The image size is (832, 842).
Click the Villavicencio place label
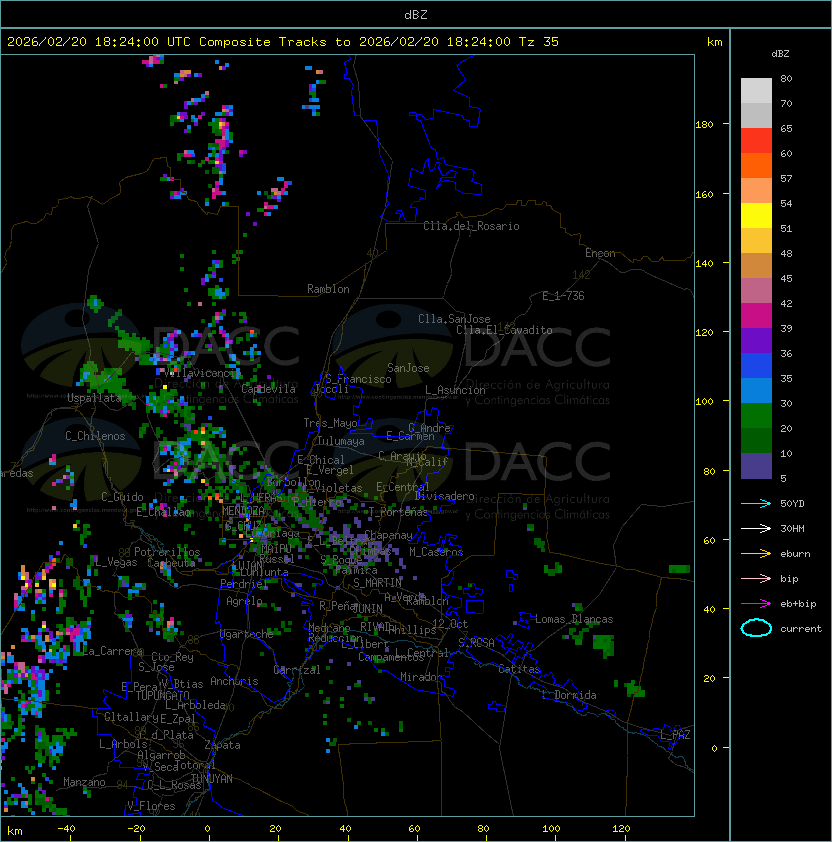click(x=202, y=373)
